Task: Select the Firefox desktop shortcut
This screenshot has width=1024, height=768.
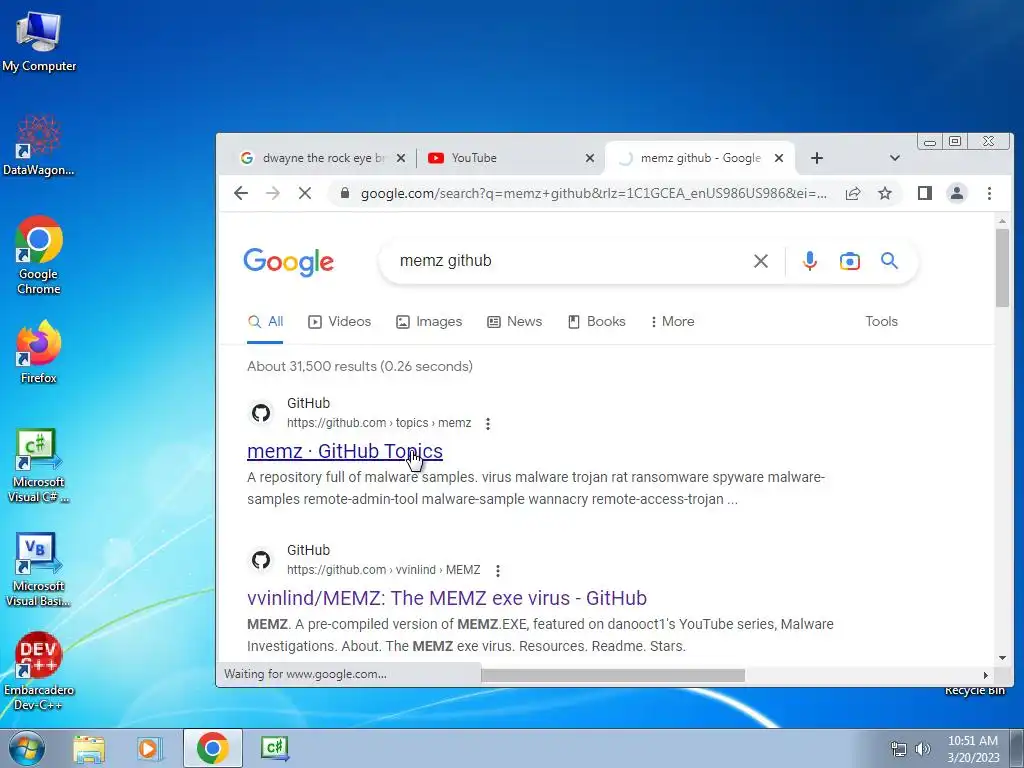Action: (39, 353)
